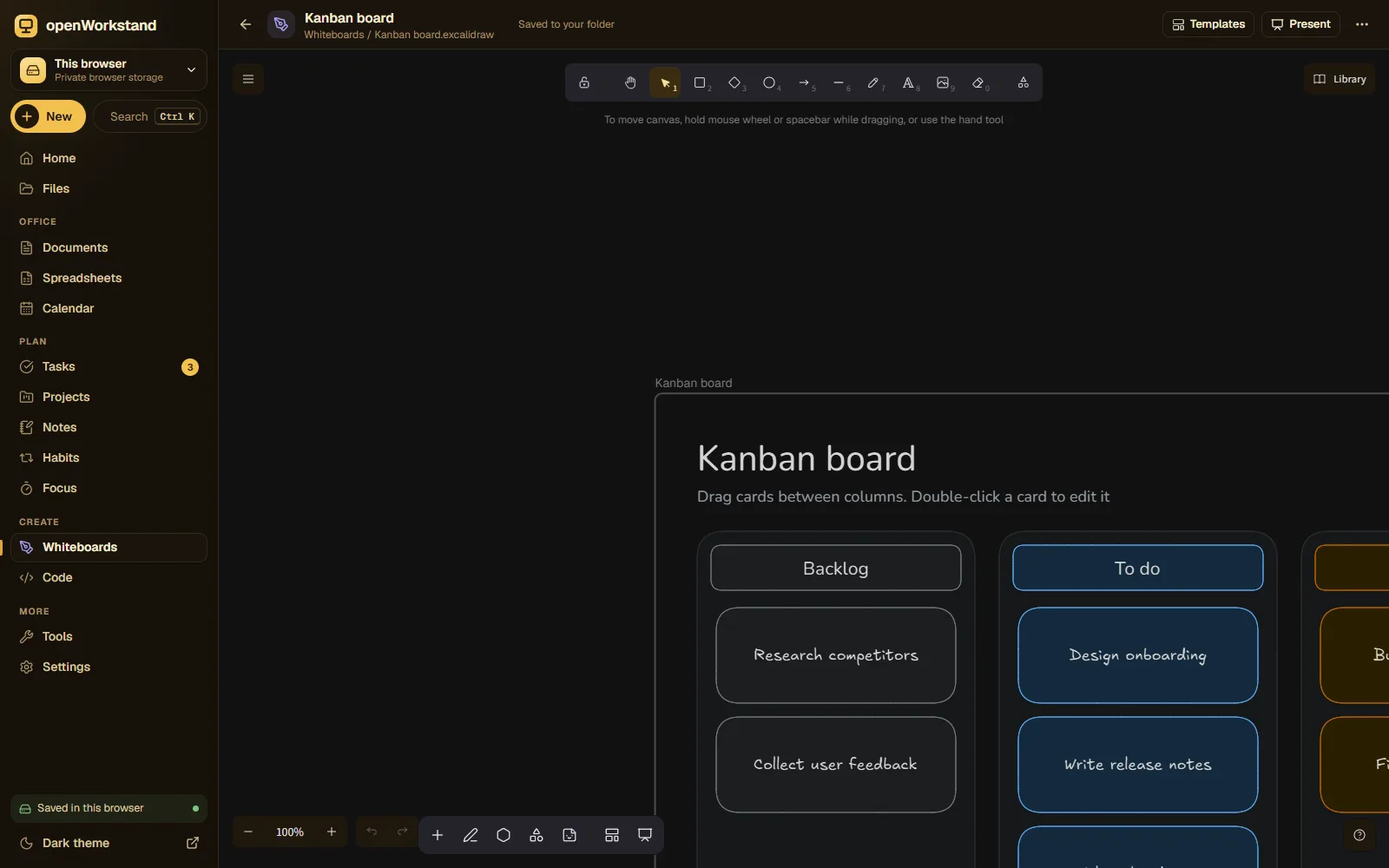The image size is (1389, 868).
Task: Open the Library panel
Action: click(1340, 79)
